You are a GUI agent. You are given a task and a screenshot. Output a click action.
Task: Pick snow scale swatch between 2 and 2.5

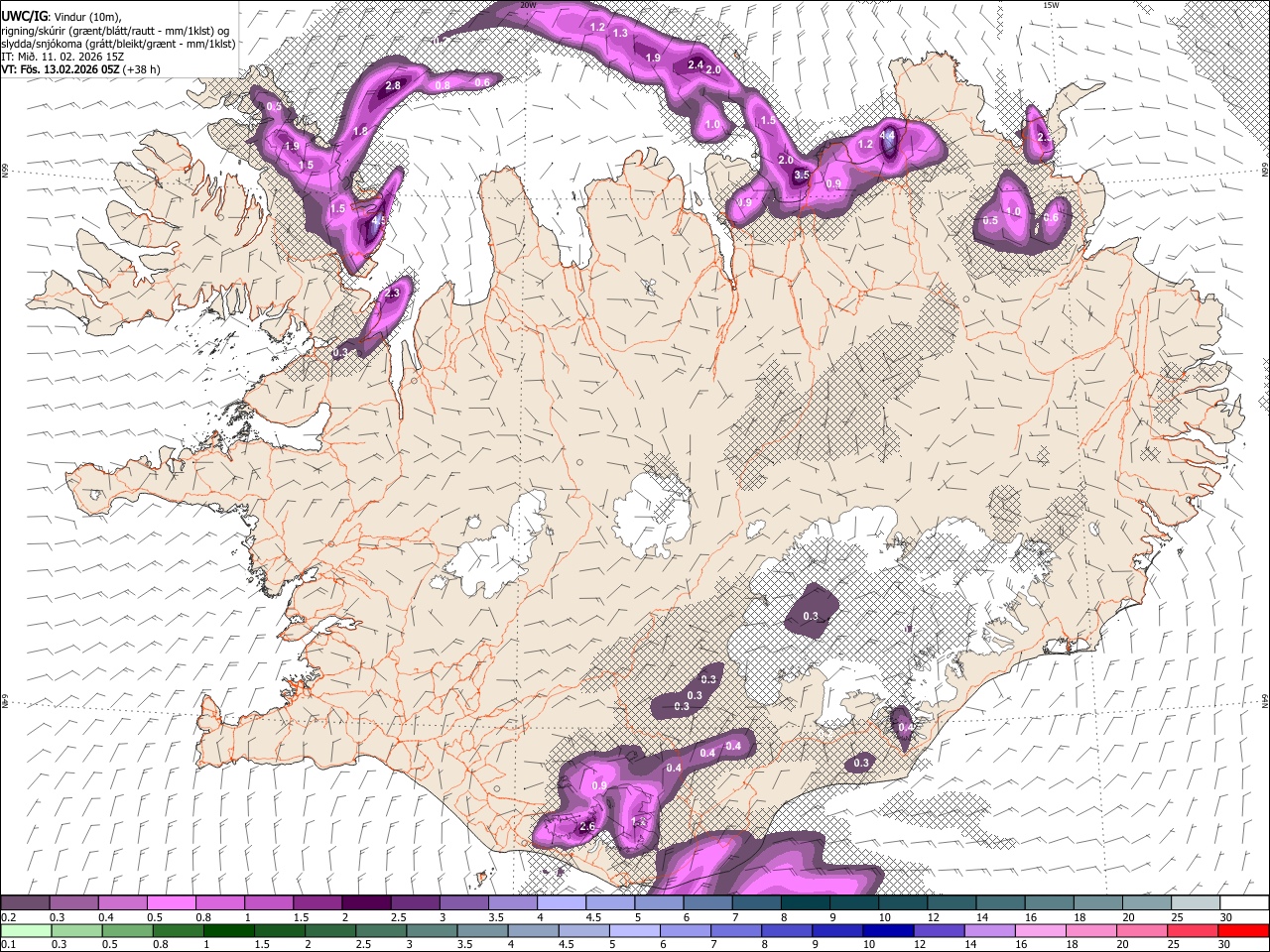[x=366, y=903]
